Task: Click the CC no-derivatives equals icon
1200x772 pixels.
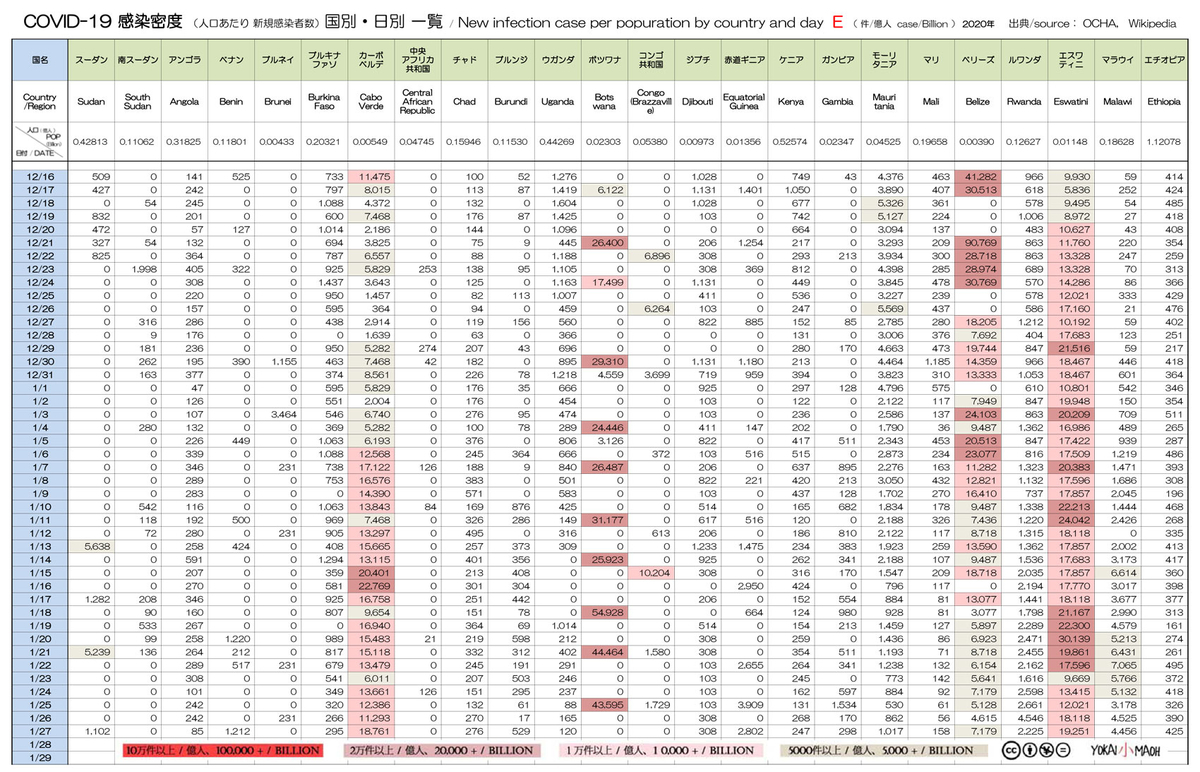Action: tap(1062, 749)
